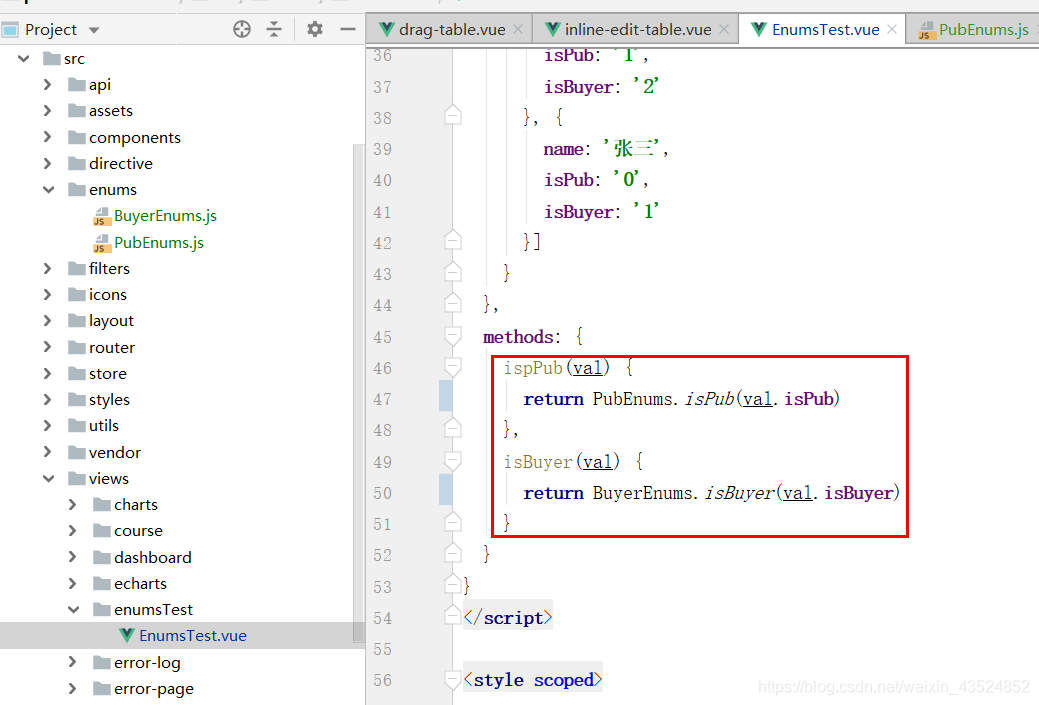
Task: Expand the echarts folder
Action: point(72,584)
